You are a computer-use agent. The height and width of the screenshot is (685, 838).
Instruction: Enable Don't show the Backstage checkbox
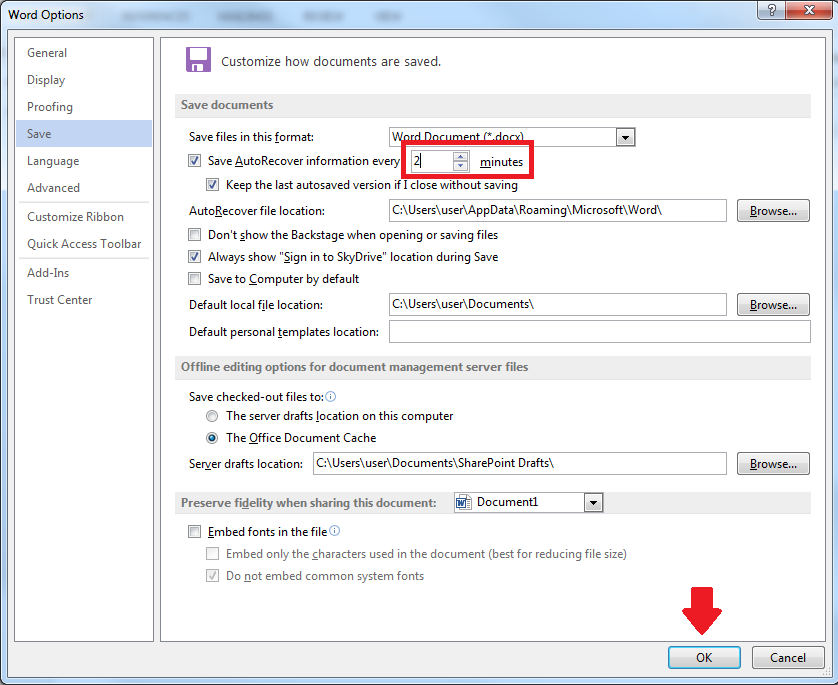pyautogui.click(x=195, y=235)
